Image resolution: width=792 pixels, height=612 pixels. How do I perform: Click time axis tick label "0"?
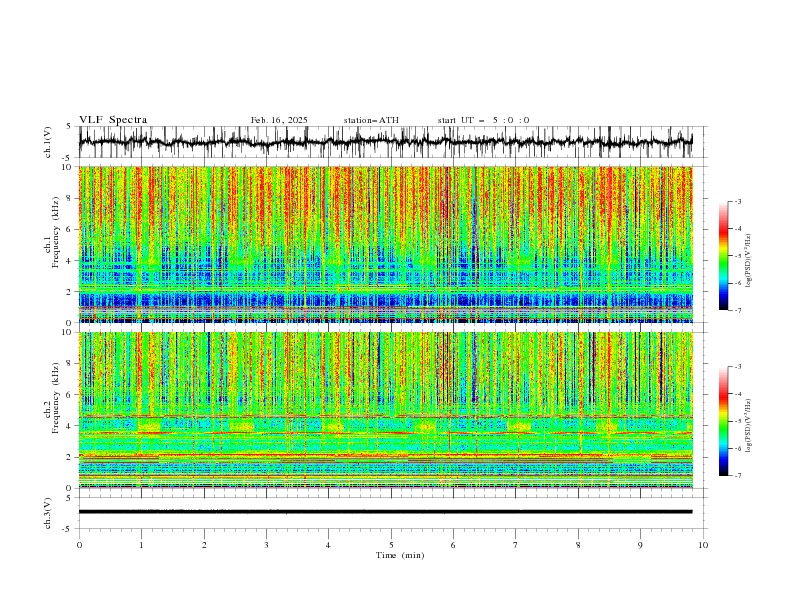79,545
